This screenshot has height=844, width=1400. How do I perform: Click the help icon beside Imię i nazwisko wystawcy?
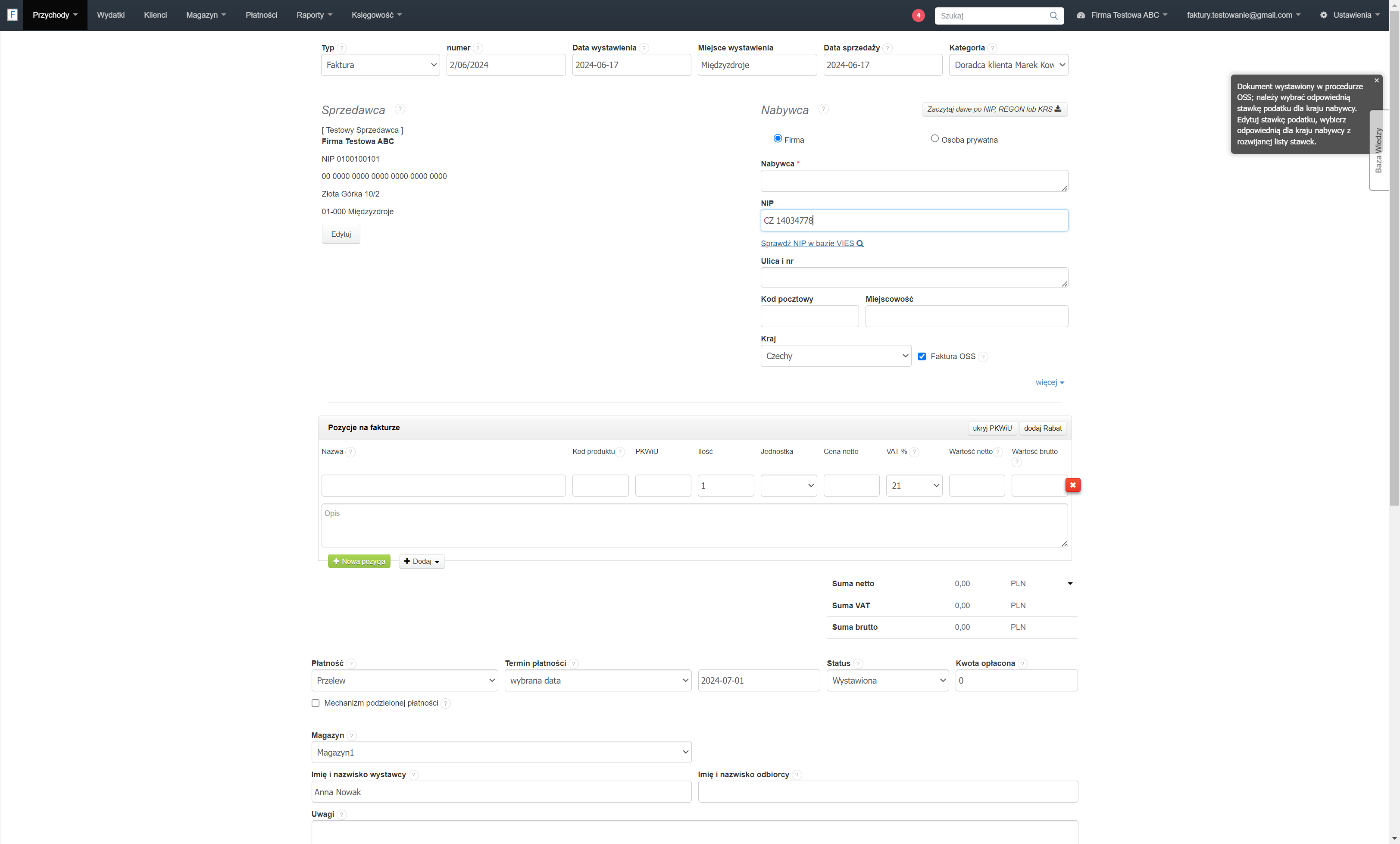(x=414, y=775)
